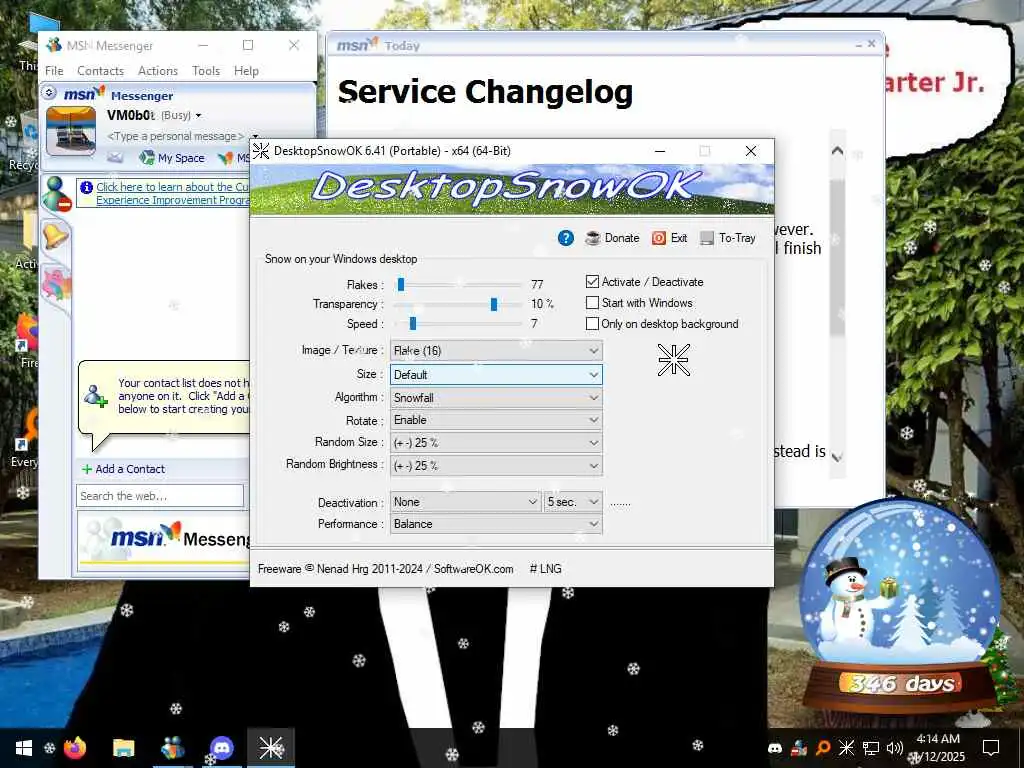This screenshot has width=1024, height=768.
Task: Open the Windows Start menu
Action: (x=24, y=748)
